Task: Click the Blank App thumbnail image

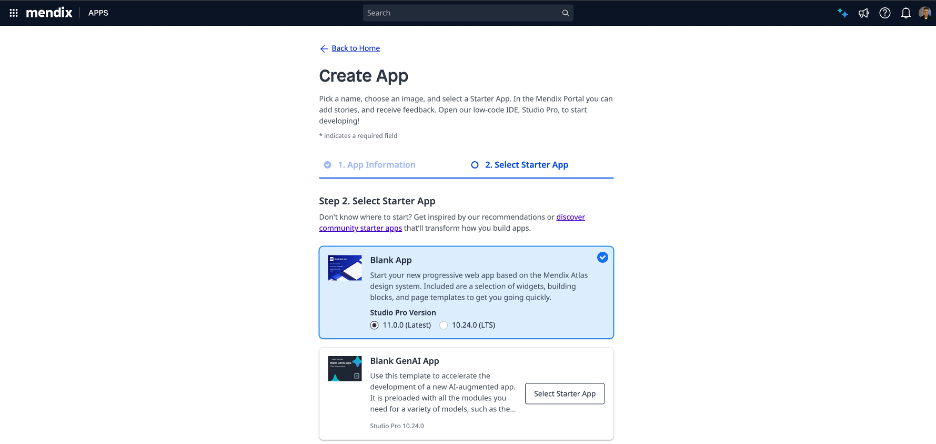Action: pos(345,268)
